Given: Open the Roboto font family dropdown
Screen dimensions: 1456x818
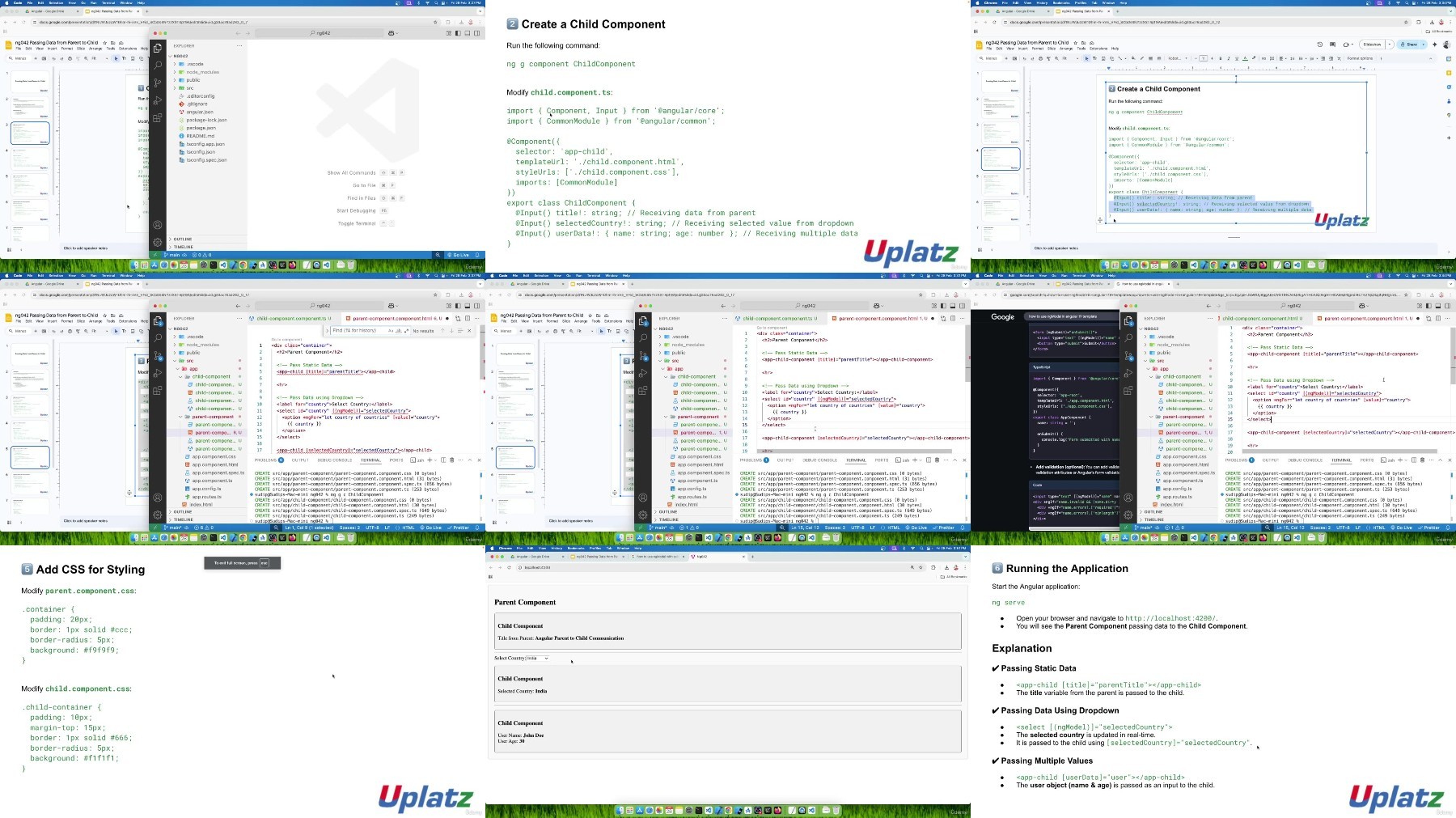Looking at the screenshot, I should point(1178,58).
